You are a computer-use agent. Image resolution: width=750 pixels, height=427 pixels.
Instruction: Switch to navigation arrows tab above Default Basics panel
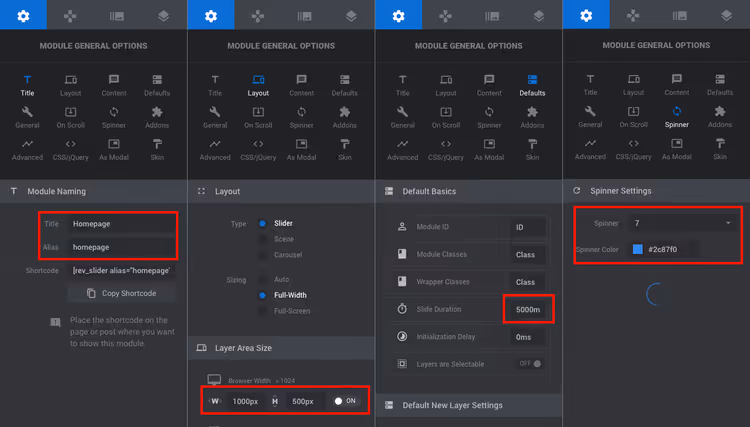click(x=445, y=15)
